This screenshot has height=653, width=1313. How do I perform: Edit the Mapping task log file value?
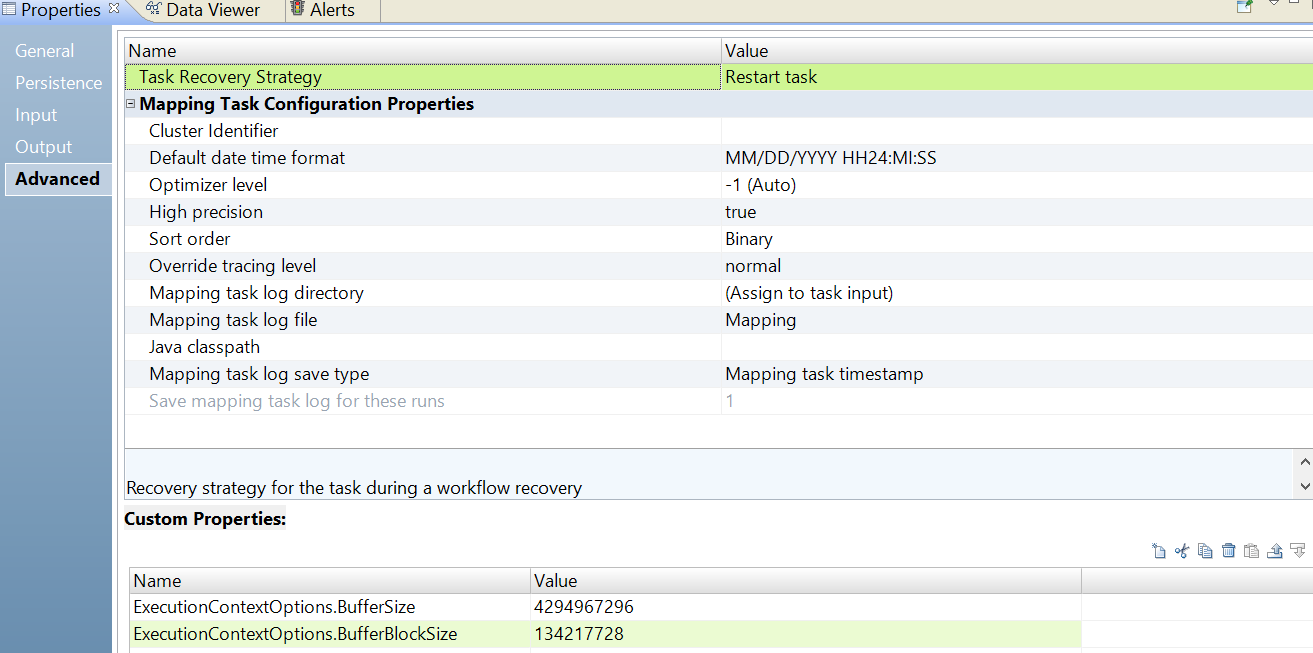pos(1017,320)
